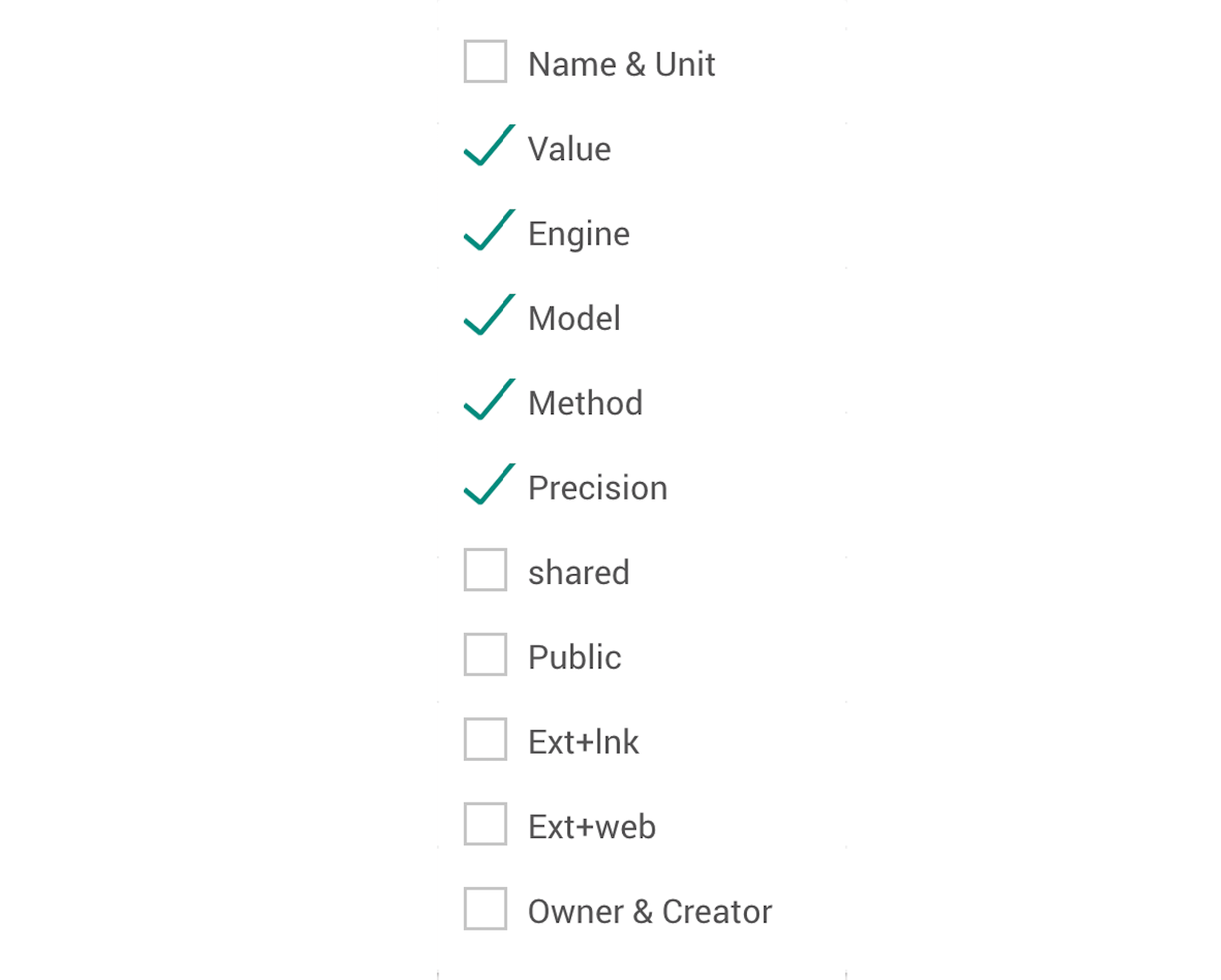This screenshot has width=1221, height=980.
Task: Click the Method label
Action: point(585,402)
